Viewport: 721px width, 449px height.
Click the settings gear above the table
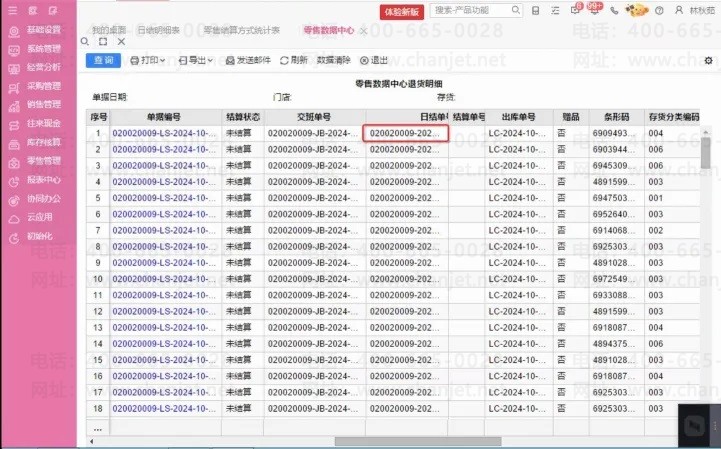tap(708, 61)
